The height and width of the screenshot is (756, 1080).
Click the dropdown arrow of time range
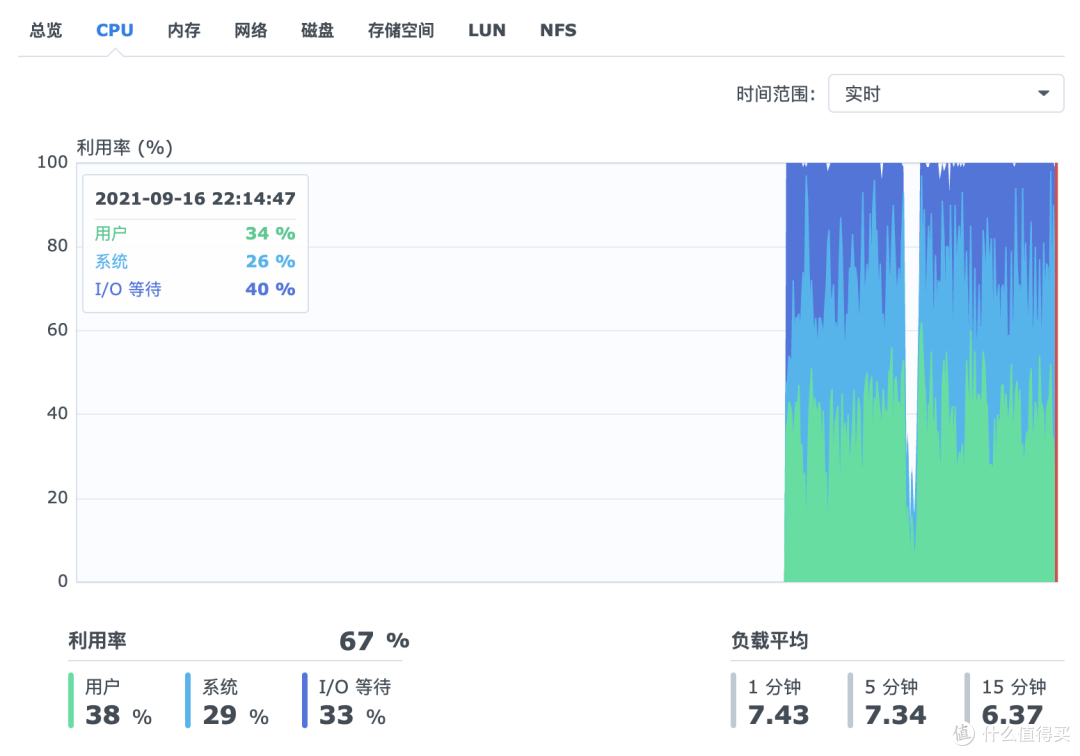coord(1043,94)
